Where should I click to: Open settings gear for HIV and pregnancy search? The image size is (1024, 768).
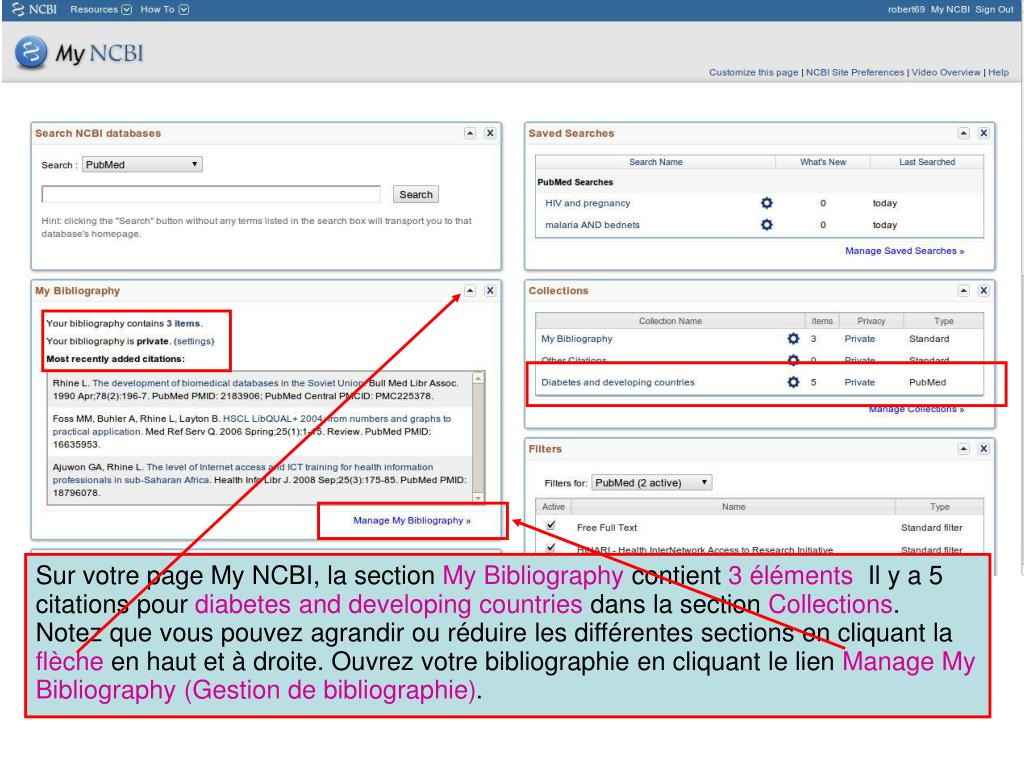pyautogui.click(x=767, y=203)
